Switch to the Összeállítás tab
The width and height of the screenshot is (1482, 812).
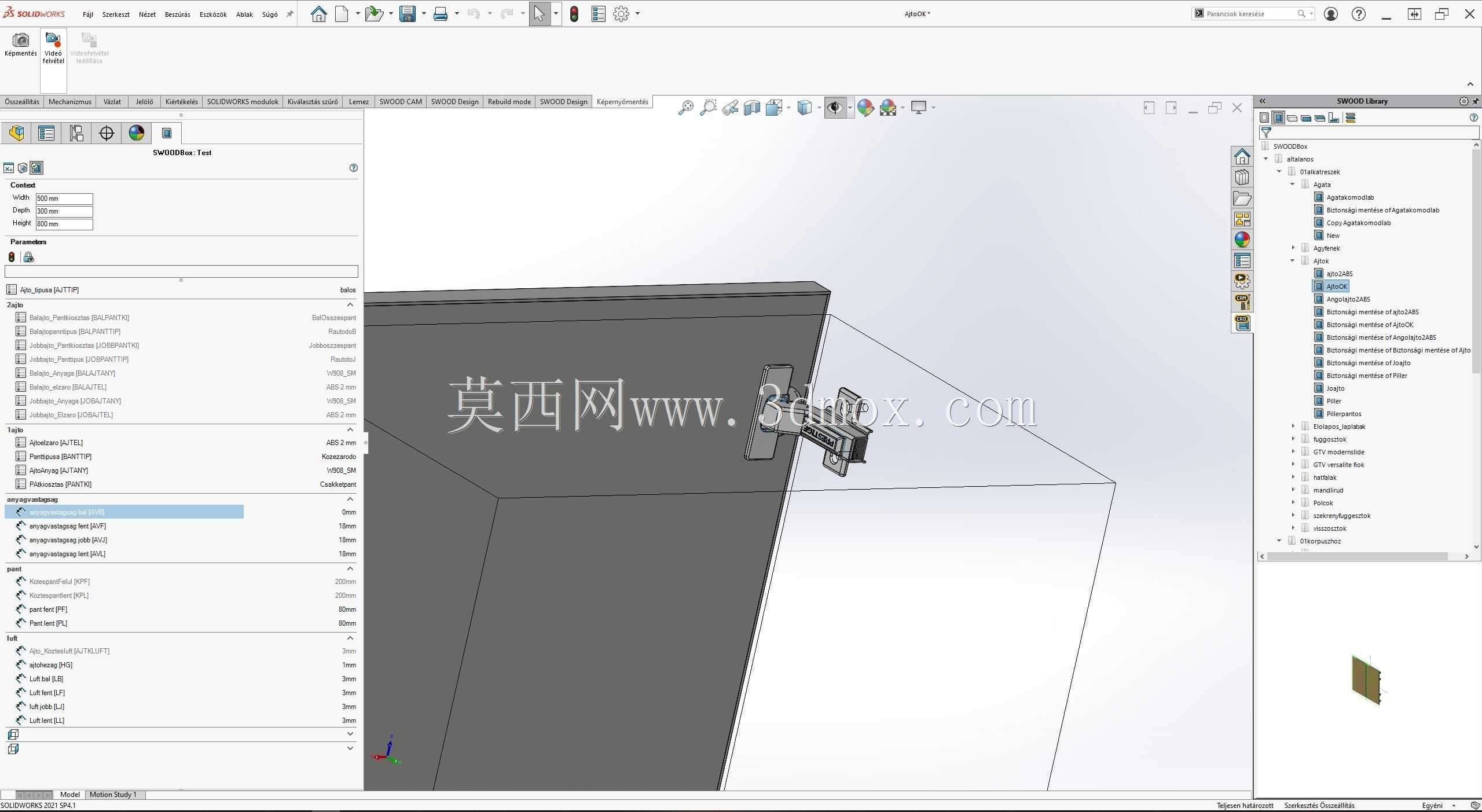click(22, 102)
